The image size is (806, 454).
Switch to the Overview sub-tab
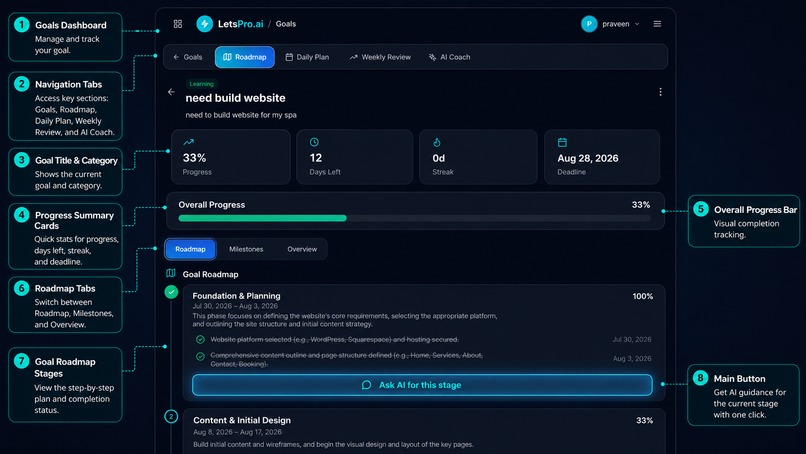[x=302, y=249]
